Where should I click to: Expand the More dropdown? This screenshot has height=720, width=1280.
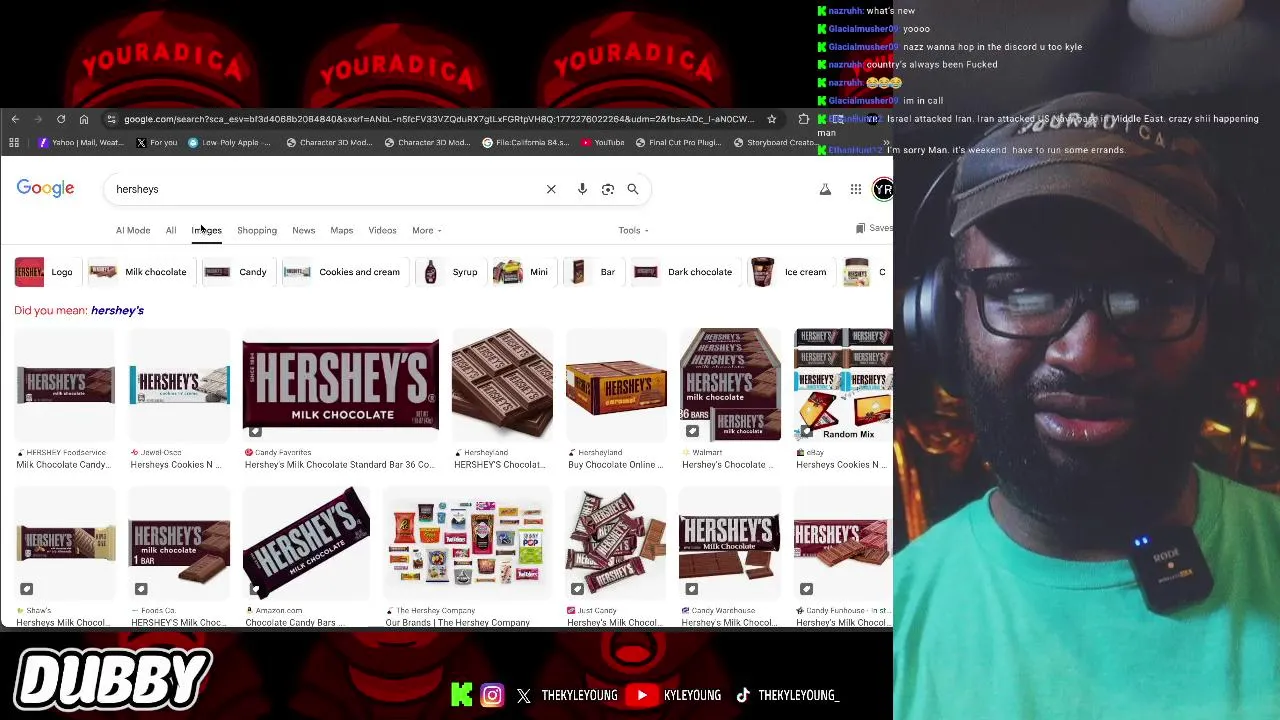click(426, 230)
